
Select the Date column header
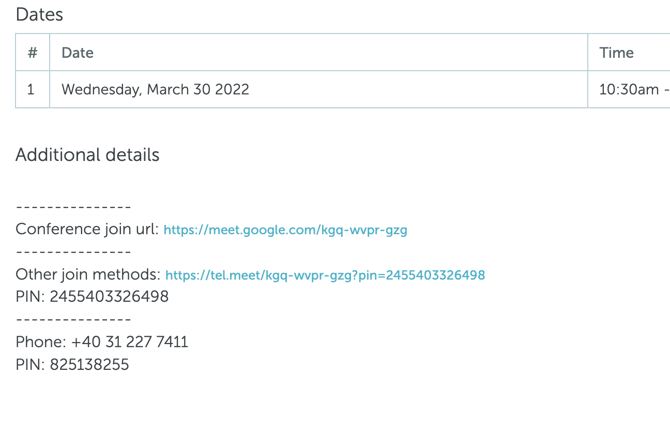(x=78, y=53)
